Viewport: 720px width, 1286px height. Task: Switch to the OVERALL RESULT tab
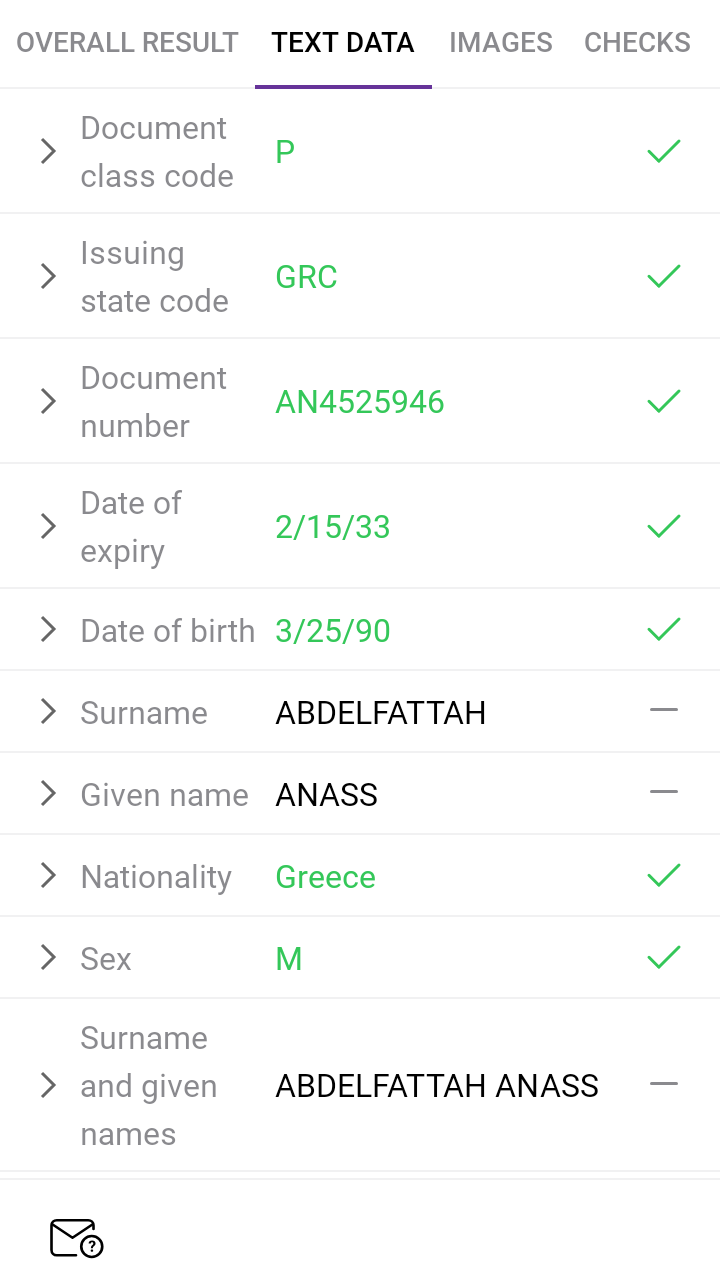(x=127, y=43)
